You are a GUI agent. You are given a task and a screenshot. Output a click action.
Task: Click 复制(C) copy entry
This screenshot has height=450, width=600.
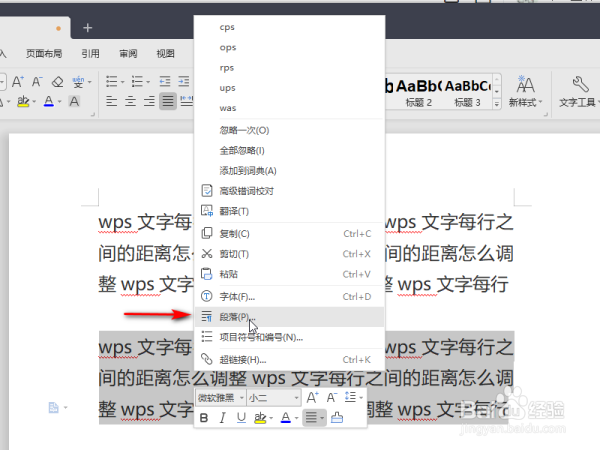289,234
